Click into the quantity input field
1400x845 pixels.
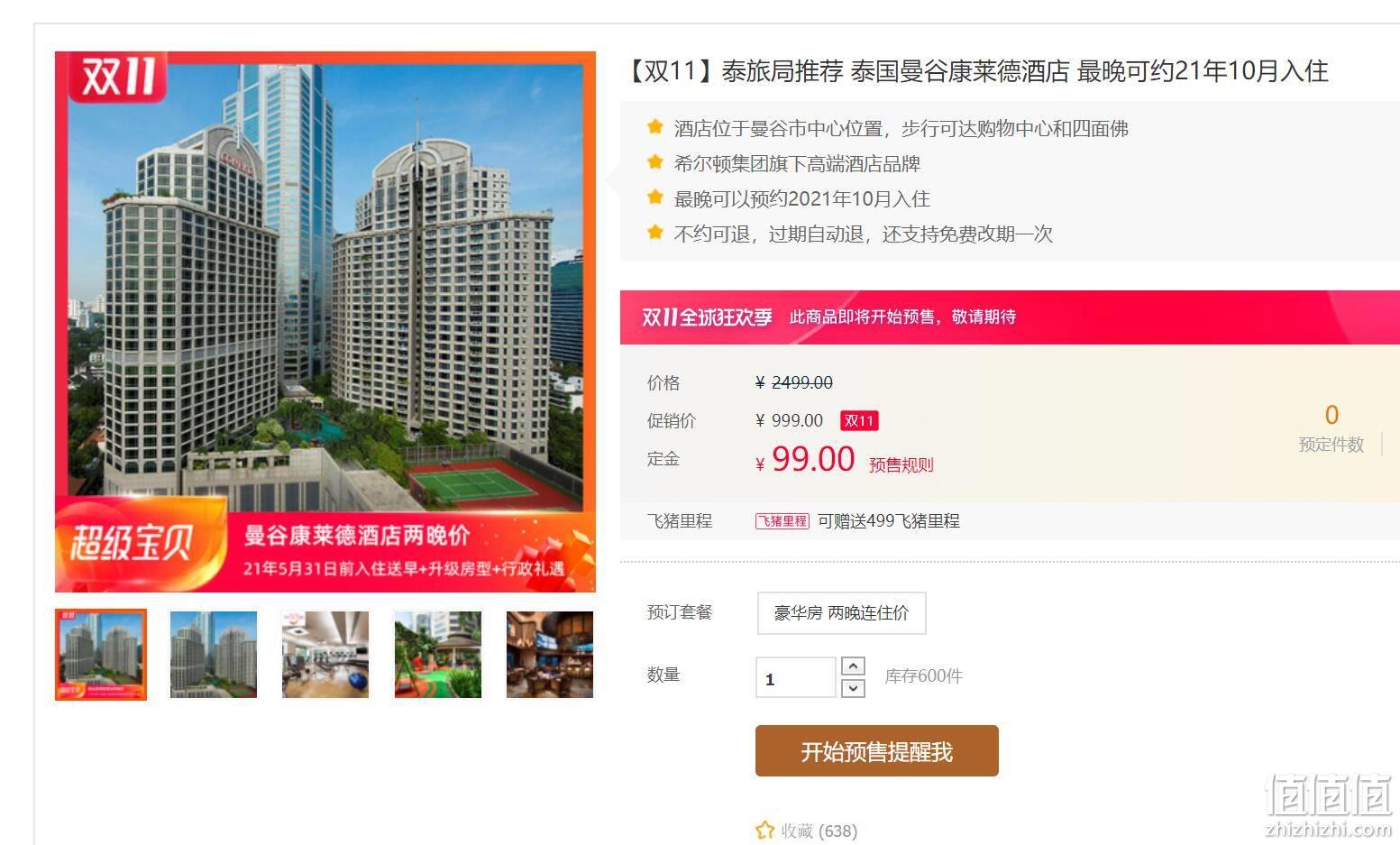click(x=795, y=677)
